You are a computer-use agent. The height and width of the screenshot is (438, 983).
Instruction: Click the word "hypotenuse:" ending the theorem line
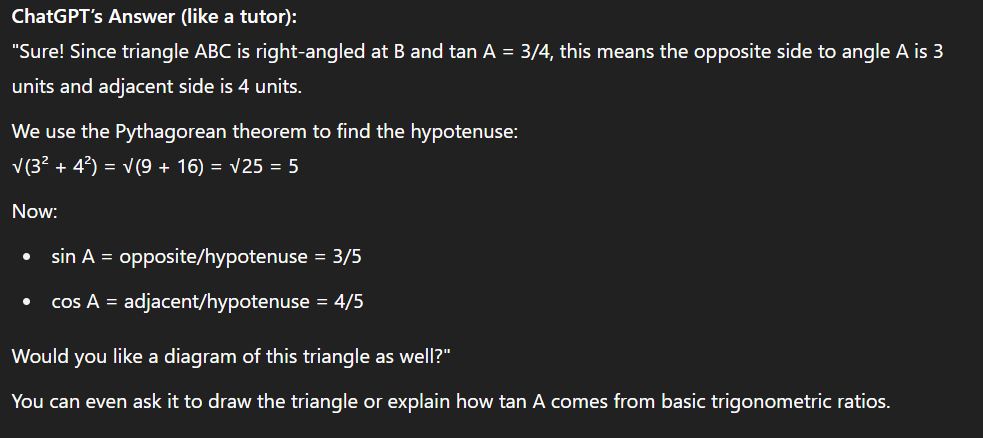(464, 132)
